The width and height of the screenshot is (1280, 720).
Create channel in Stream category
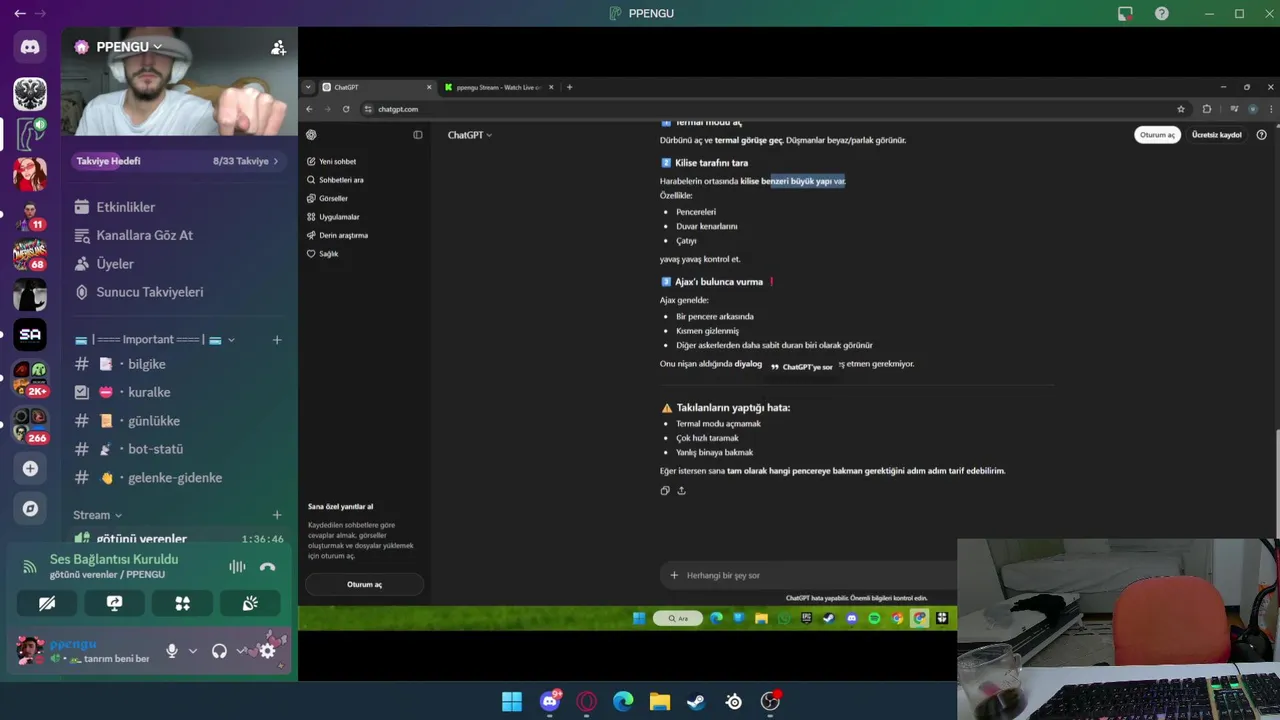pyautogui.click(x=277, y=515)
